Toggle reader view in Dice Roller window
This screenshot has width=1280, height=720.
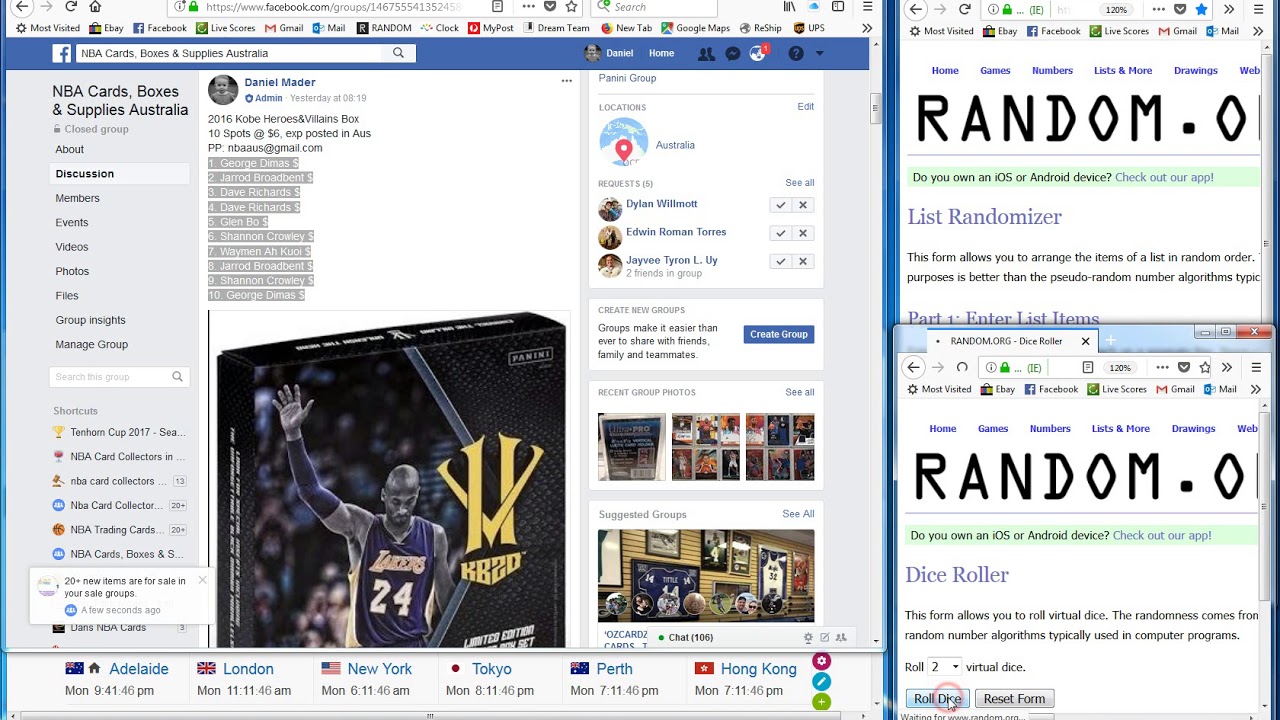(1087, 367)
